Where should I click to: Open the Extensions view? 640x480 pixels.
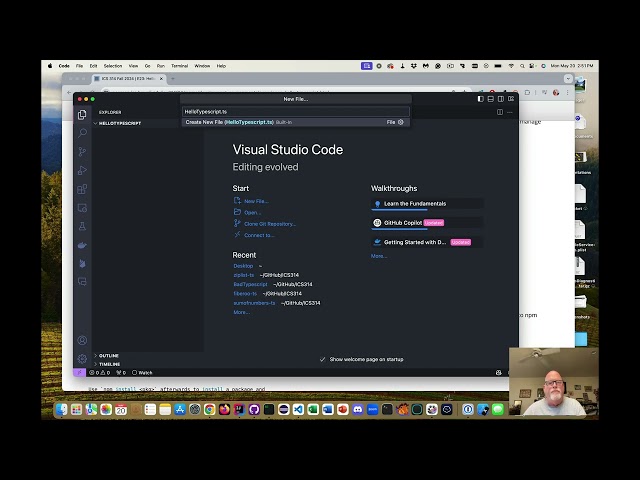[x=82, y=189]
